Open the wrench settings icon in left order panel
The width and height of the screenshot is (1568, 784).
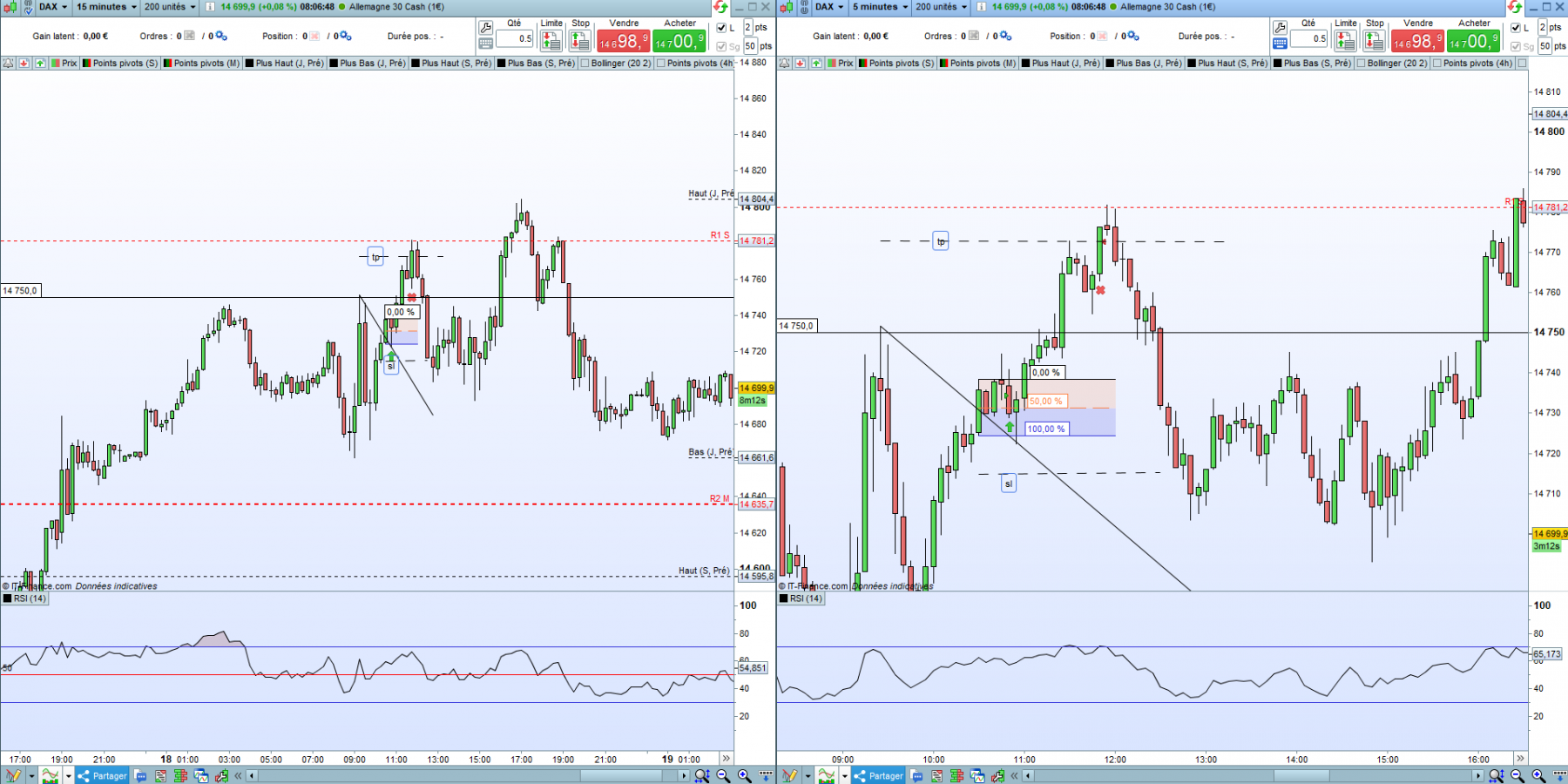tap(486, 28)
